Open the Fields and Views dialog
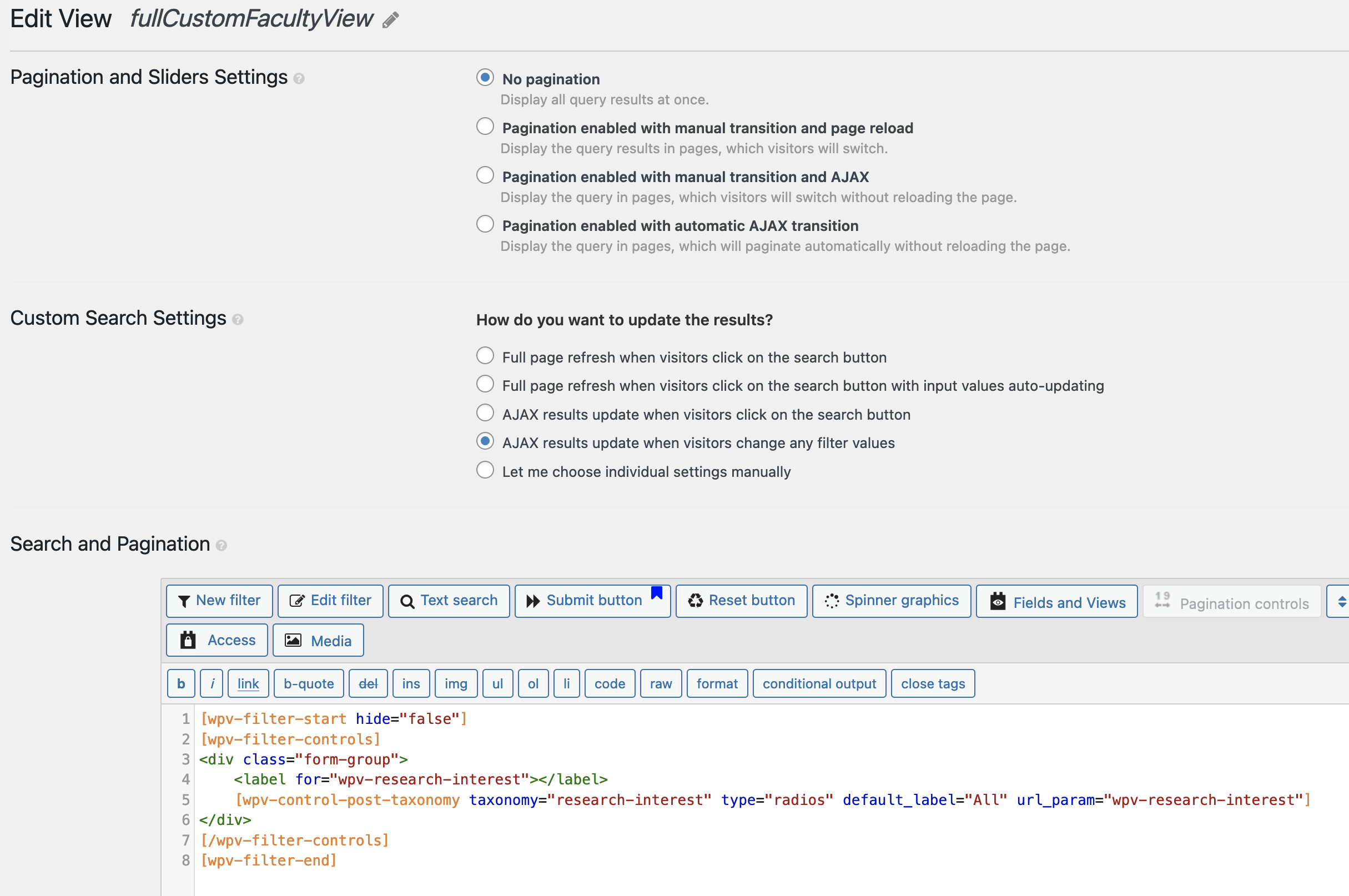1349x896 pixels. (x=1056, y=602)
